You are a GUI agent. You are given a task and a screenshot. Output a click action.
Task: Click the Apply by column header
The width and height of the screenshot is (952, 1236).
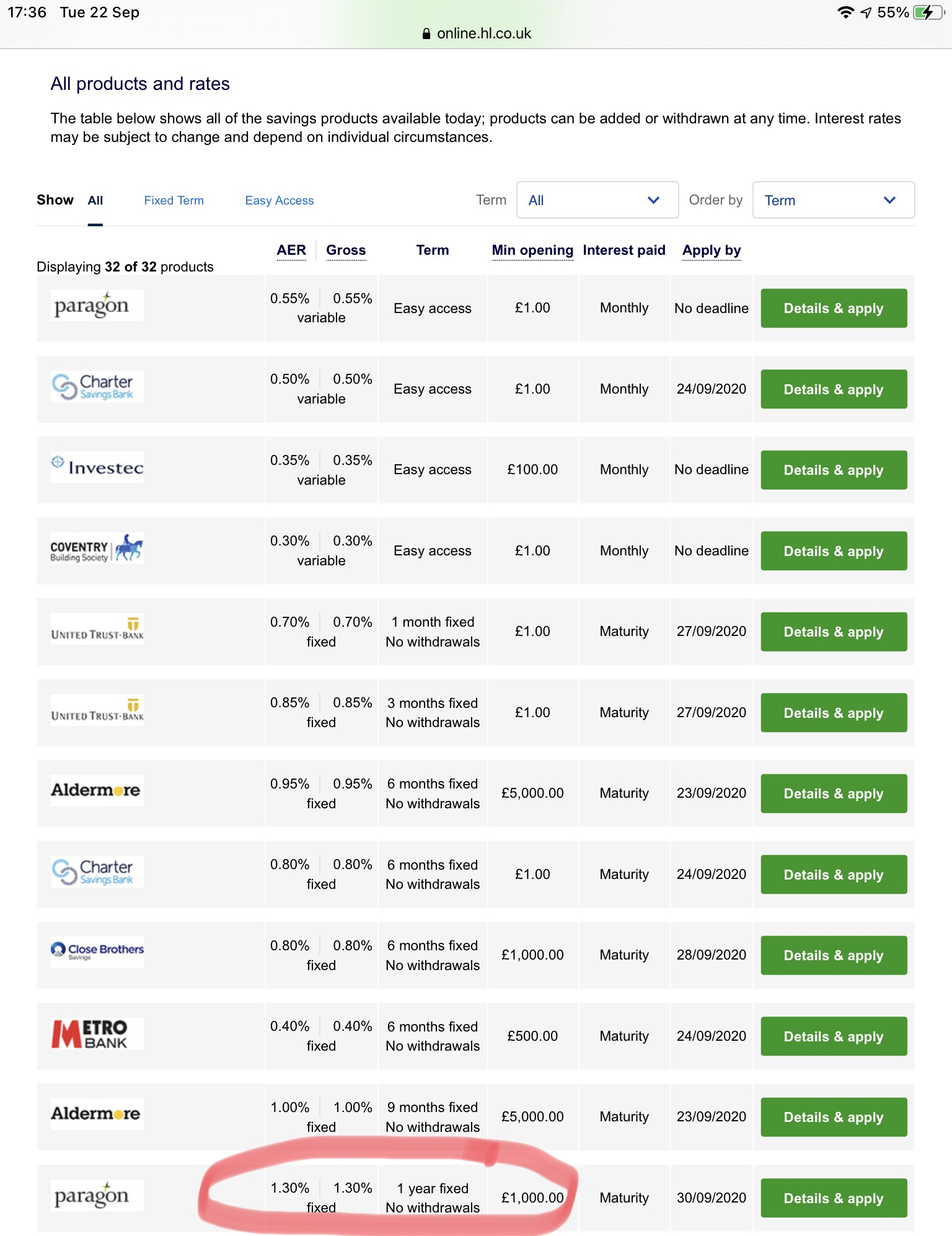[711, 250]
